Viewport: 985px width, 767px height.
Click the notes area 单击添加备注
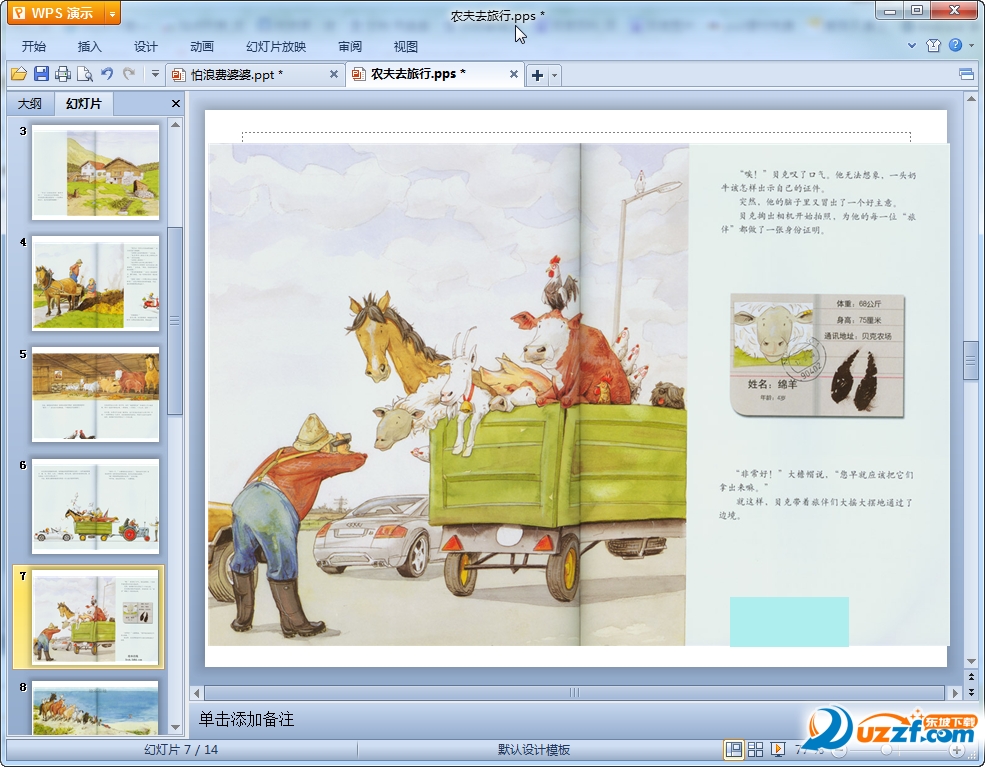coord(246,719)
